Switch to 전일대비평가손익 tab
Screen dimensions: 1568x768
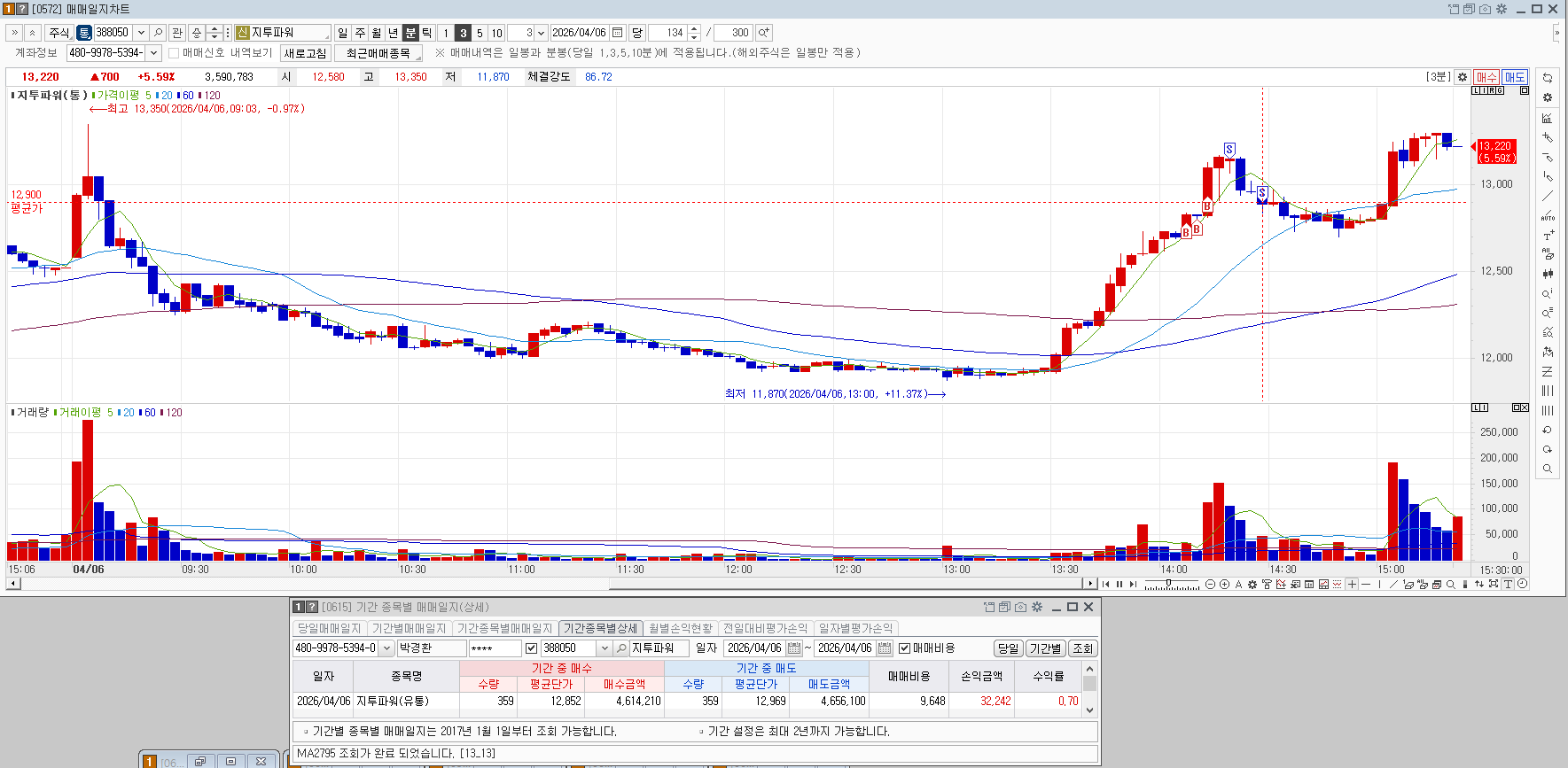[765, 628]
